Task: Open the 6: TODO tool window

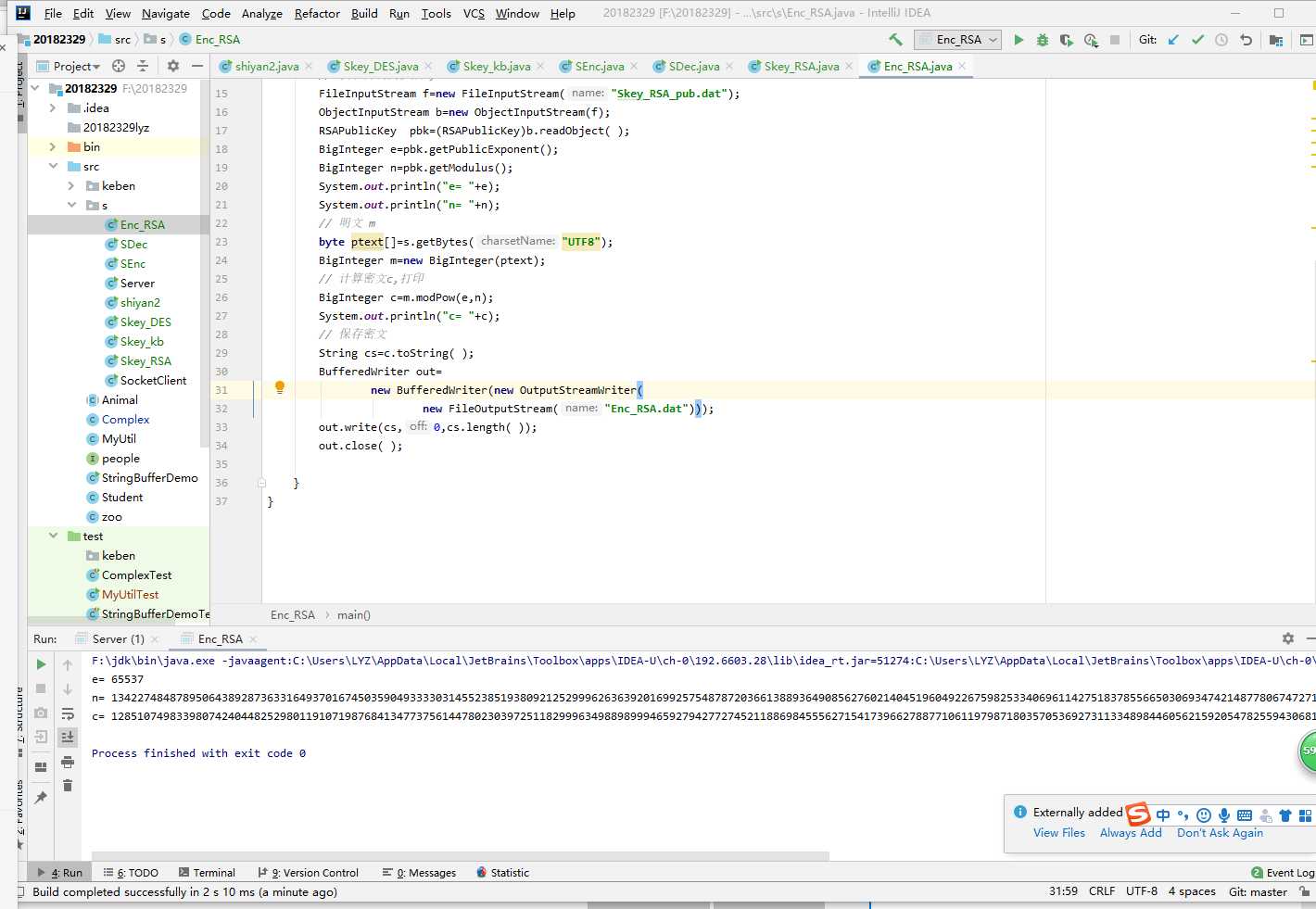Action: pyautogui.click(x=131, y=872)
